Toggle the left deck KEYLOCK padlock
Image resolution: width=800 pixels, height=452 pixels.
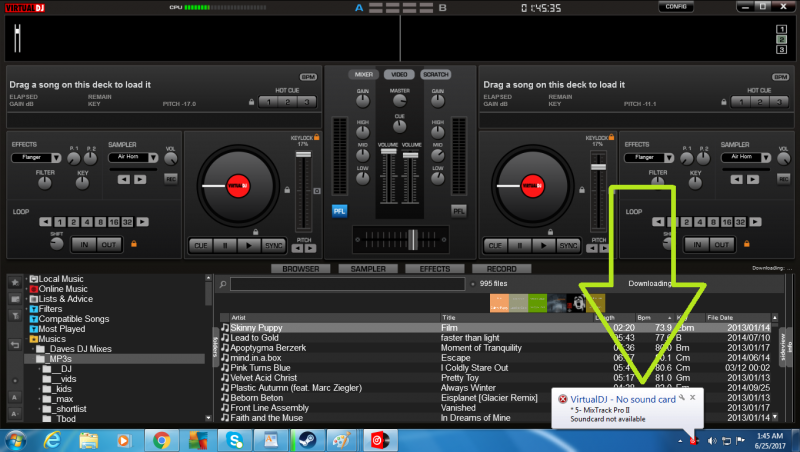317,137
